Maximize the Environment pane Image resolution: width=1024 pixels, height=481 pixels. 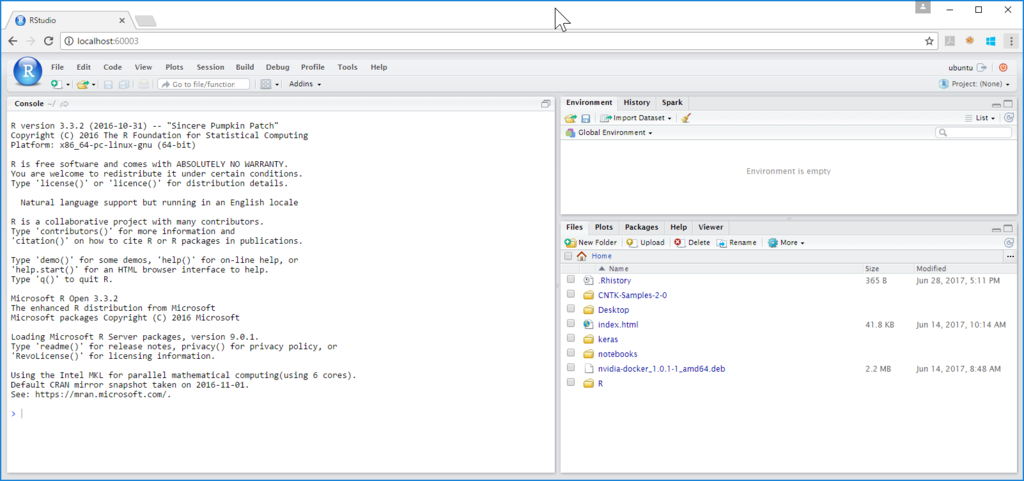click(x=1008, y=104)
